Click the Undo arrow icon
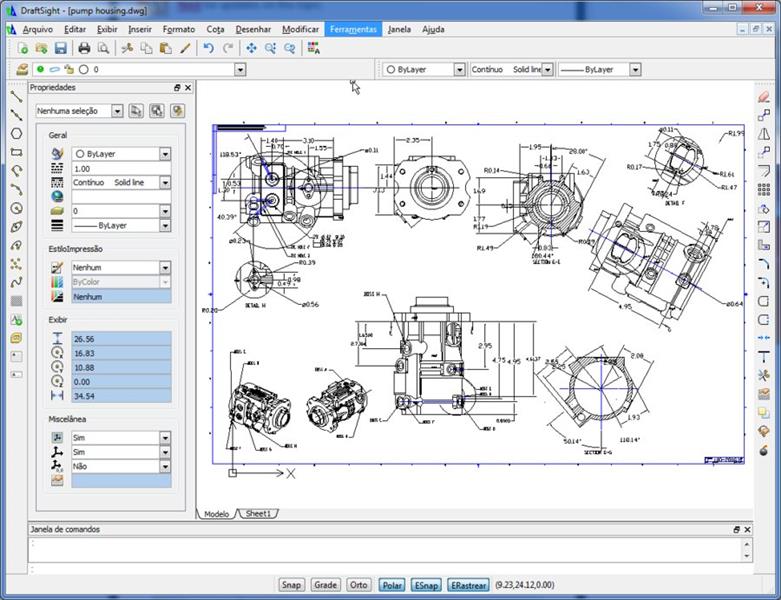 pyautogui.click(x=208, y=48)
